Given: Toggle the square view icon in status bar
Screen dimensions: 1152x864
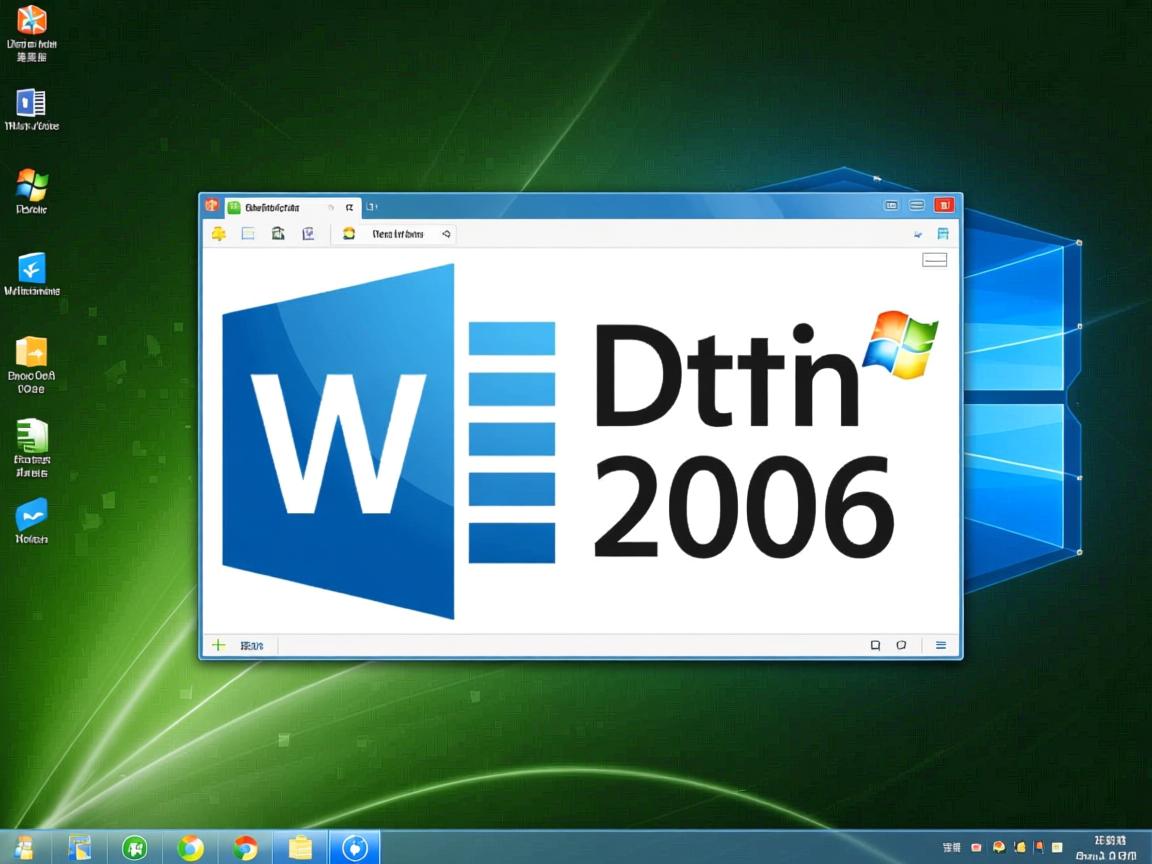Looking at the screenshot, I should click(x=875, y=646).
